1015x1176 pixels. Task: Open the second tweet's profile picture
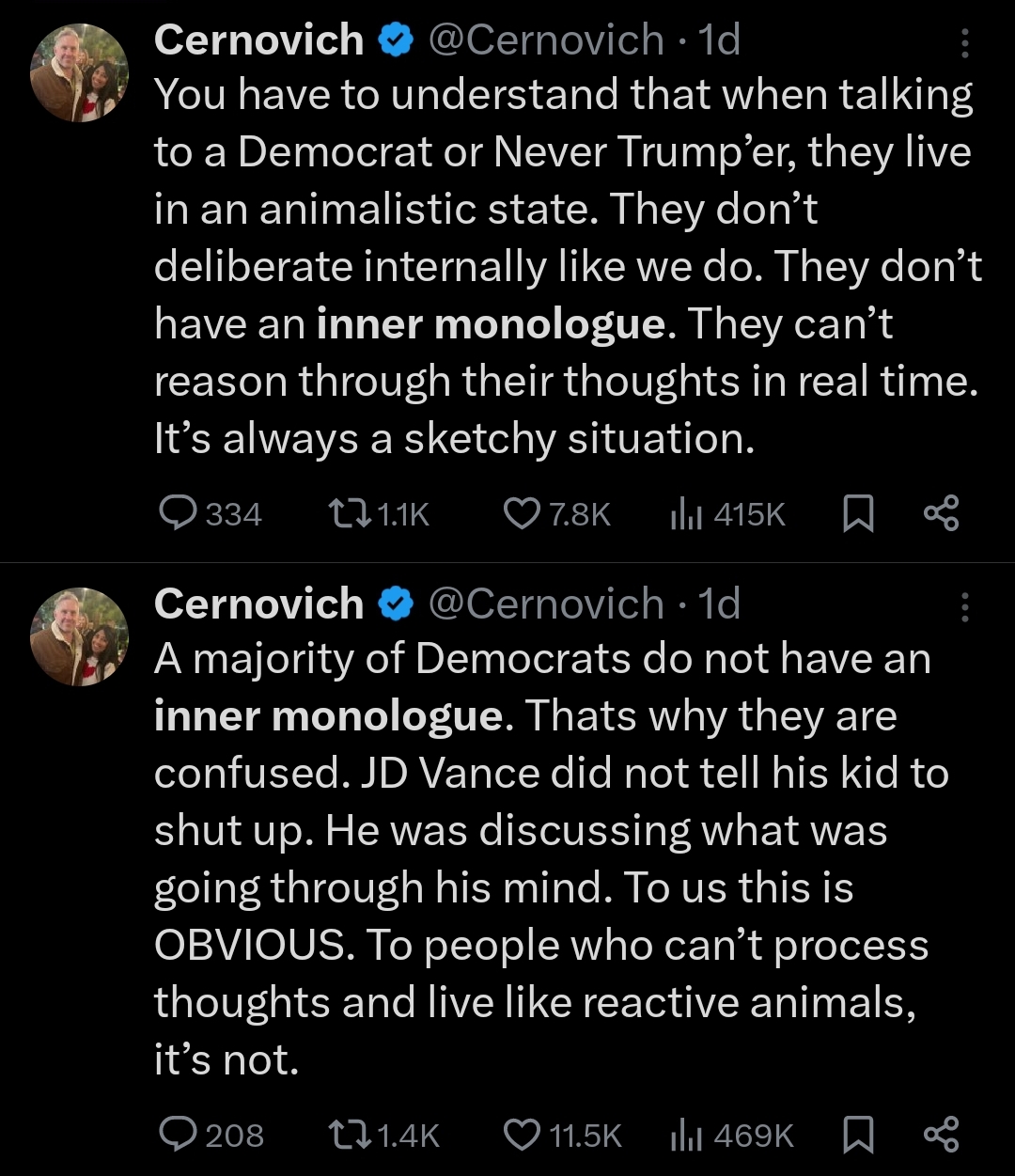(79, 636)
